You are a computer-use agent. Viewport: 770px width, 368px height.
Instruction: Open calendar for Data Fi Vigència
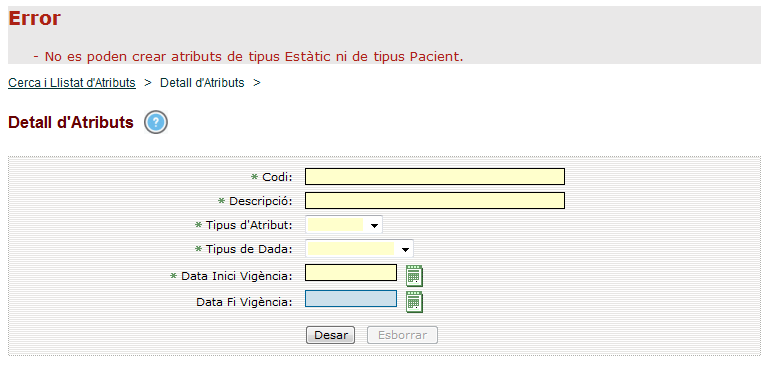(x=414, y=301)
